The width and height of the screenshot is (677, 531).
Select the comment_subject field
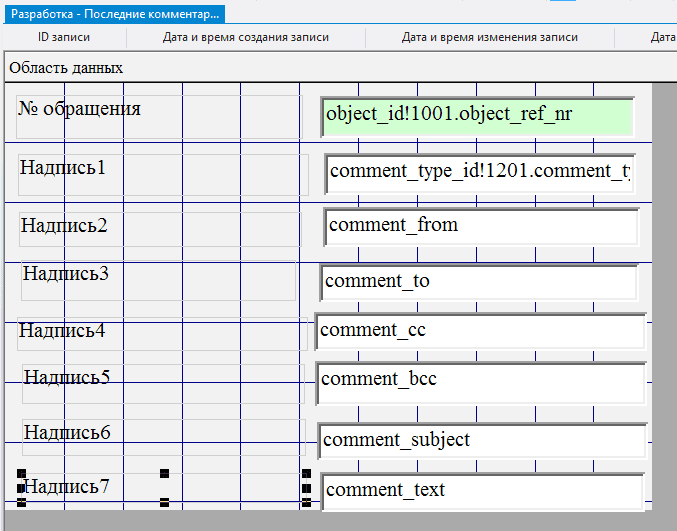click(481, 440)
